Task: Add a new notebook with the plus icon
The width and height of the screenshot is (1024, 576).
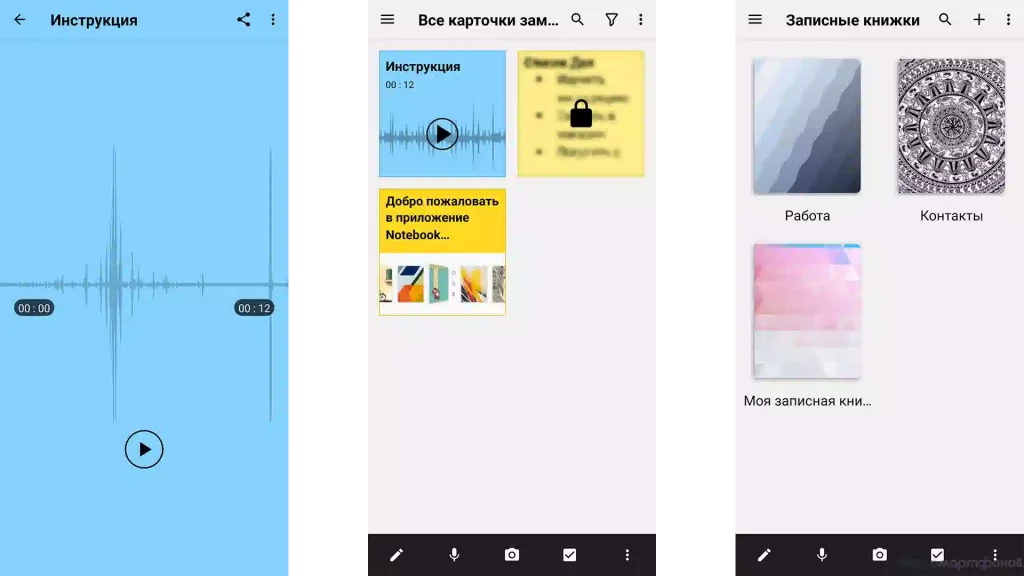Action: coord(979,20)
